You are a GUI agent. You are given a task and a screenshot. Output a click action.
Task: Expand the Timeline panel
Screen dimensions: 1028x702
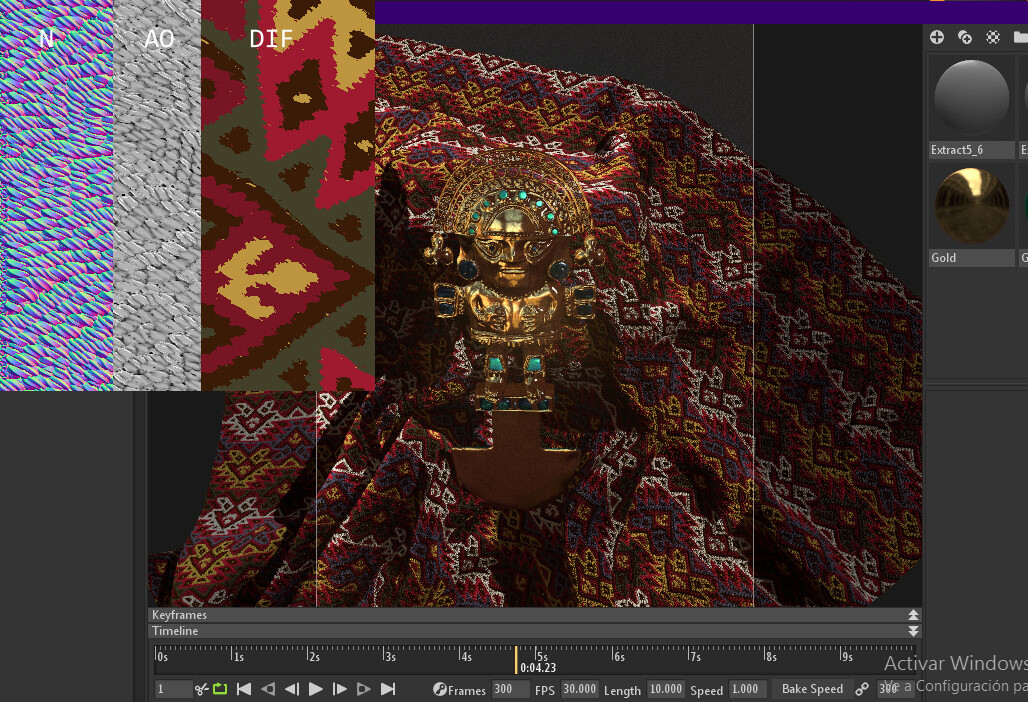(x=913, y=631)
